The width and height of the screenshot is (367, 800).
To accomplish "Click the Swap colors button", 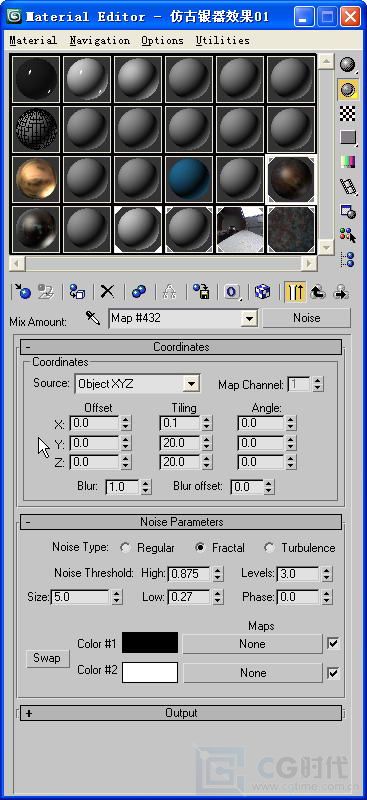I will tap(47, 658).
